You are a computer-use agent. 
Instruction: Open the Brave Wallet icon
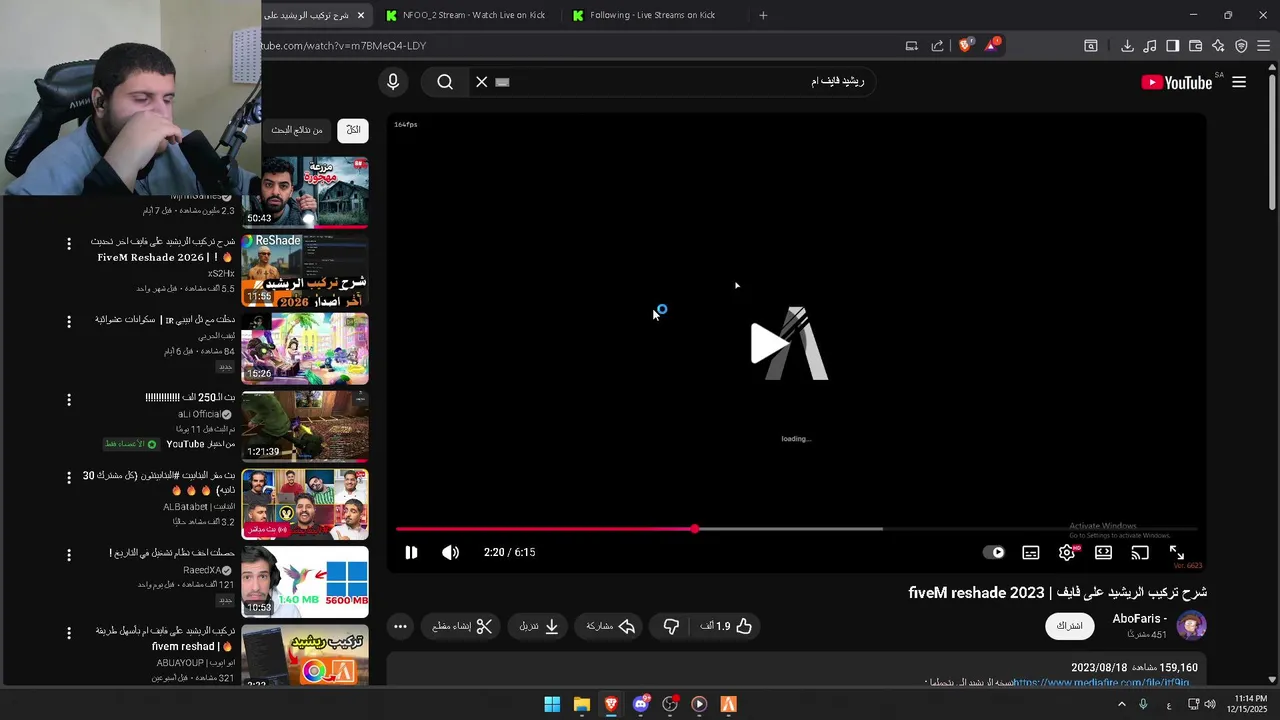1195,45
